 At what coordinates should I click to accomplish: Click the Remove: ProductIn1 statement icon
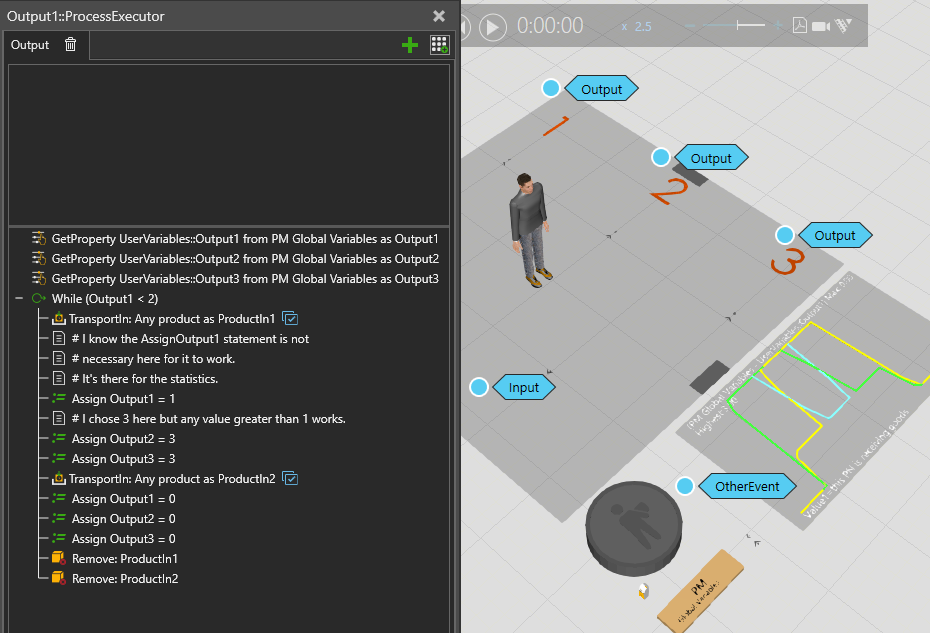tap(58, 558)
